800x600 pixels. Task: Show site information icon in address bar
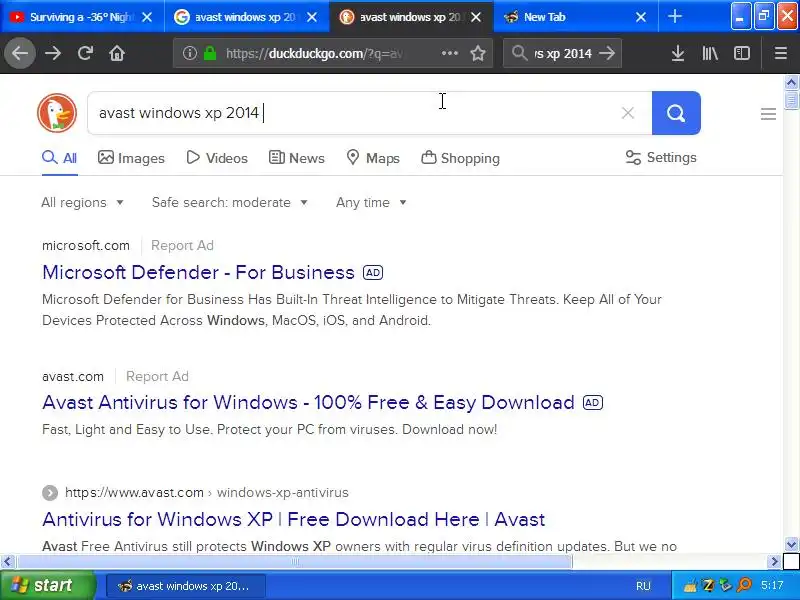point(189,53)
